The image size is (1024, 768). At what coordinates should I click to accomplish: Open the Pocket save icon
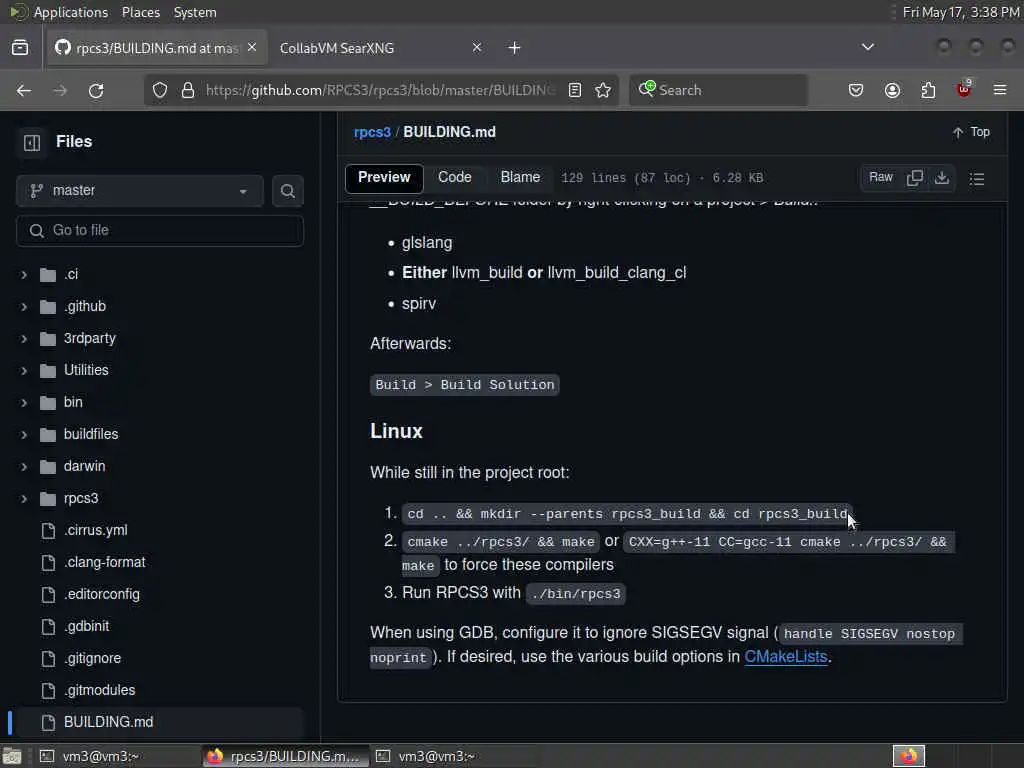click(x=856, y=90)
